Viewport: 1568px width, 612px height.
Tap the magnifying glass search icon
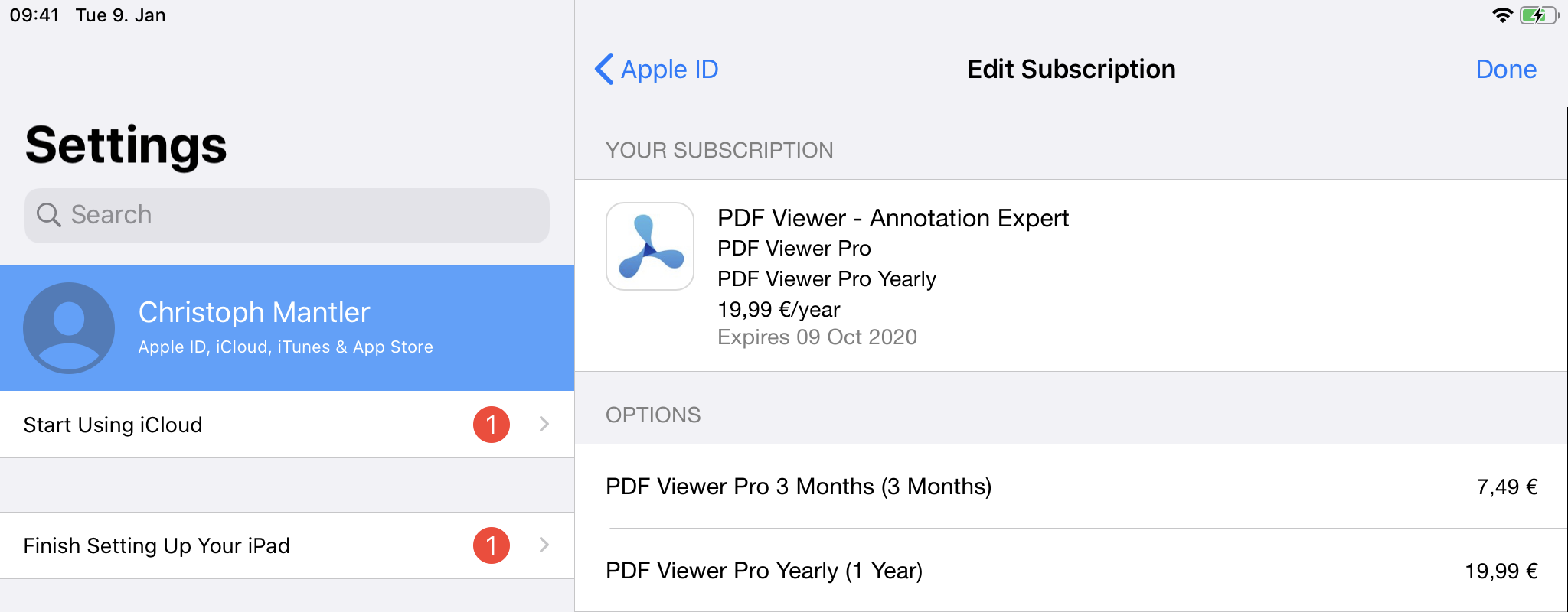48,215
